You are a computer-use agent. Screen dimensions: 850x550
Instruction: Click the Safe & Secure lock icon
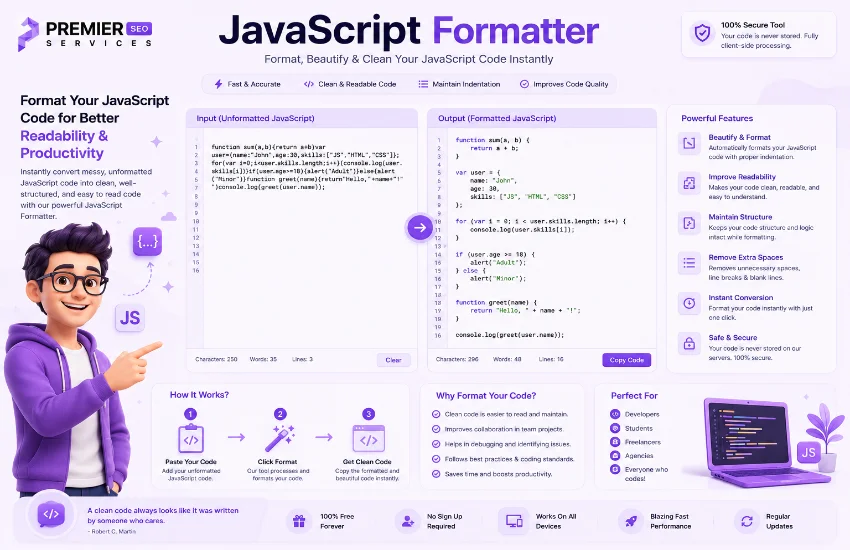(689, 344)
